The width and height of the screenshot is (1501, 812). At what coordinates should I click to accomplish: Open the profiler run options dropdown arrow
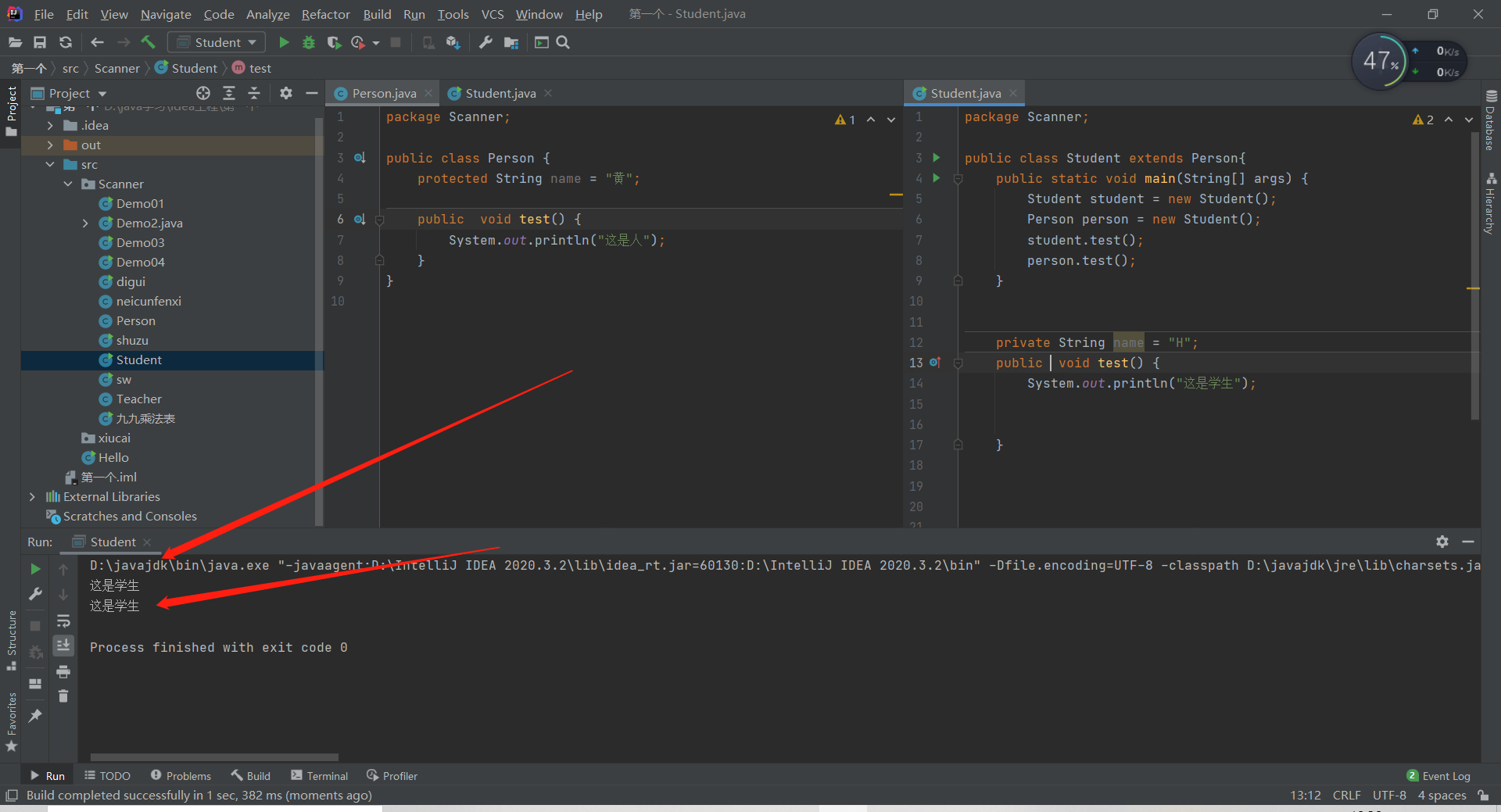click(x=375, y=42)
